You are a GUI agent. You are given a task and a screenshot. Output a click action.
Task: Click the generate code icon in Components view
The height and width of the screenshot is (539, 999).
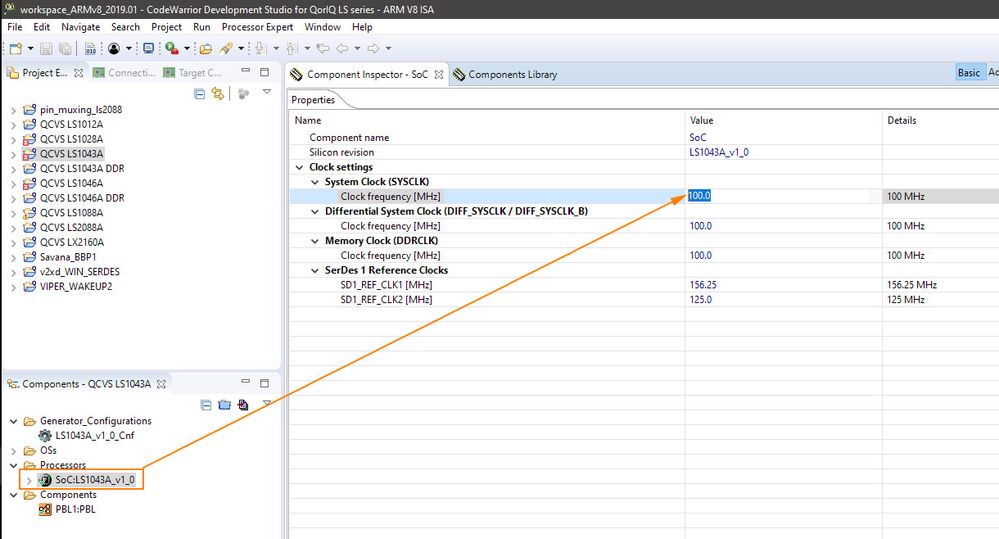point(243,405)
